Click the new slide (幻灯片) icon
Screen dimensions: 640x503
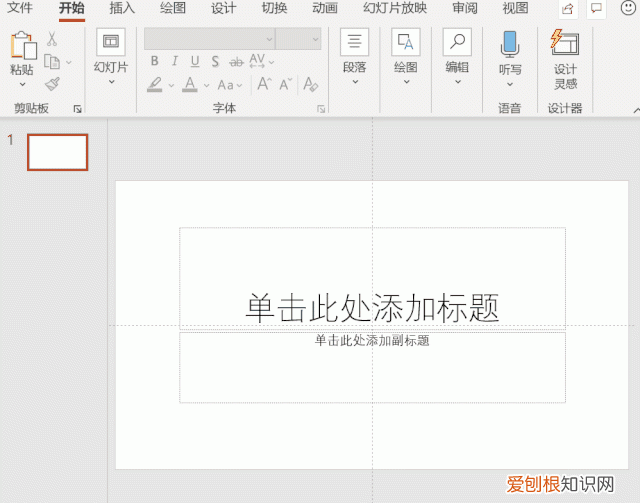coord(111,42)
